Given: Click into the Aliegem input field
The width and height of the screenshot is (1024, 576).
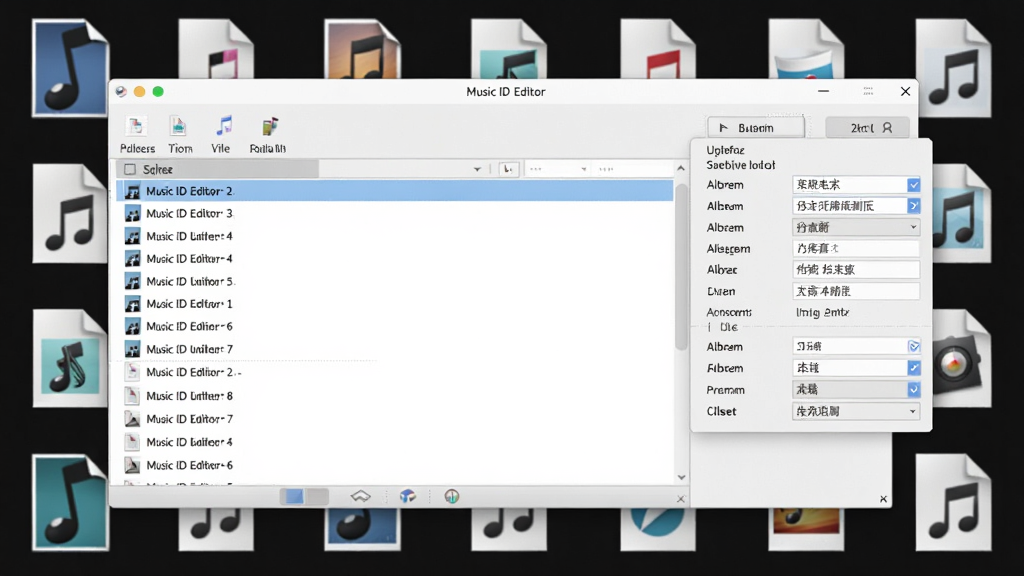Looking at the screenshot, I should pos(856,248).
